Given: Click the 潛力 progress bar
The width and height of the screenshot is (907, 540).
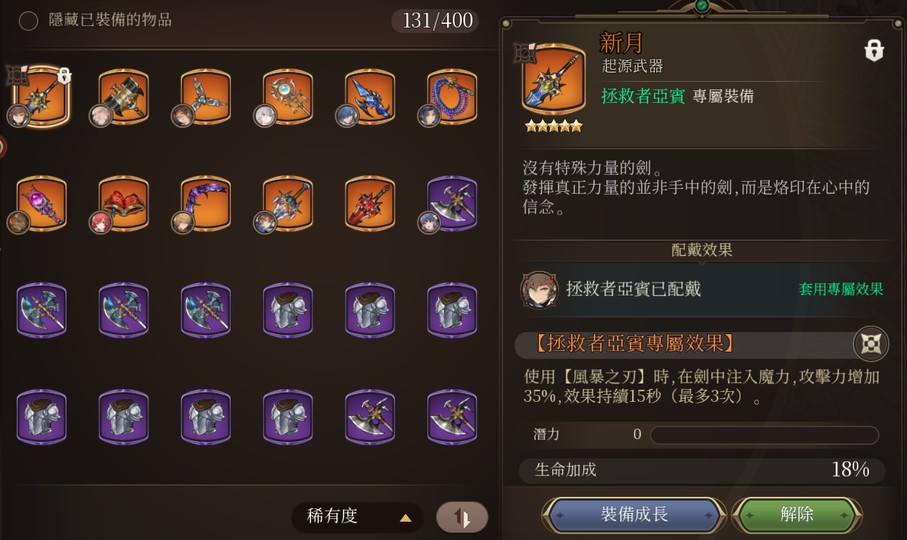Looking at the screenshot, I should click(x=764, y=435).
